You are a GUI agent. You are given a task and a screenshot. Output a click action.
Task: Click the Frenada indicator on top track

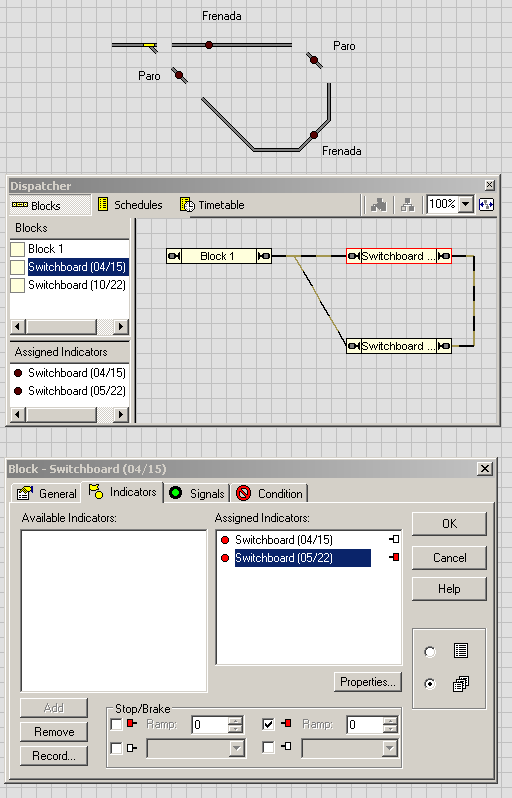209,45
